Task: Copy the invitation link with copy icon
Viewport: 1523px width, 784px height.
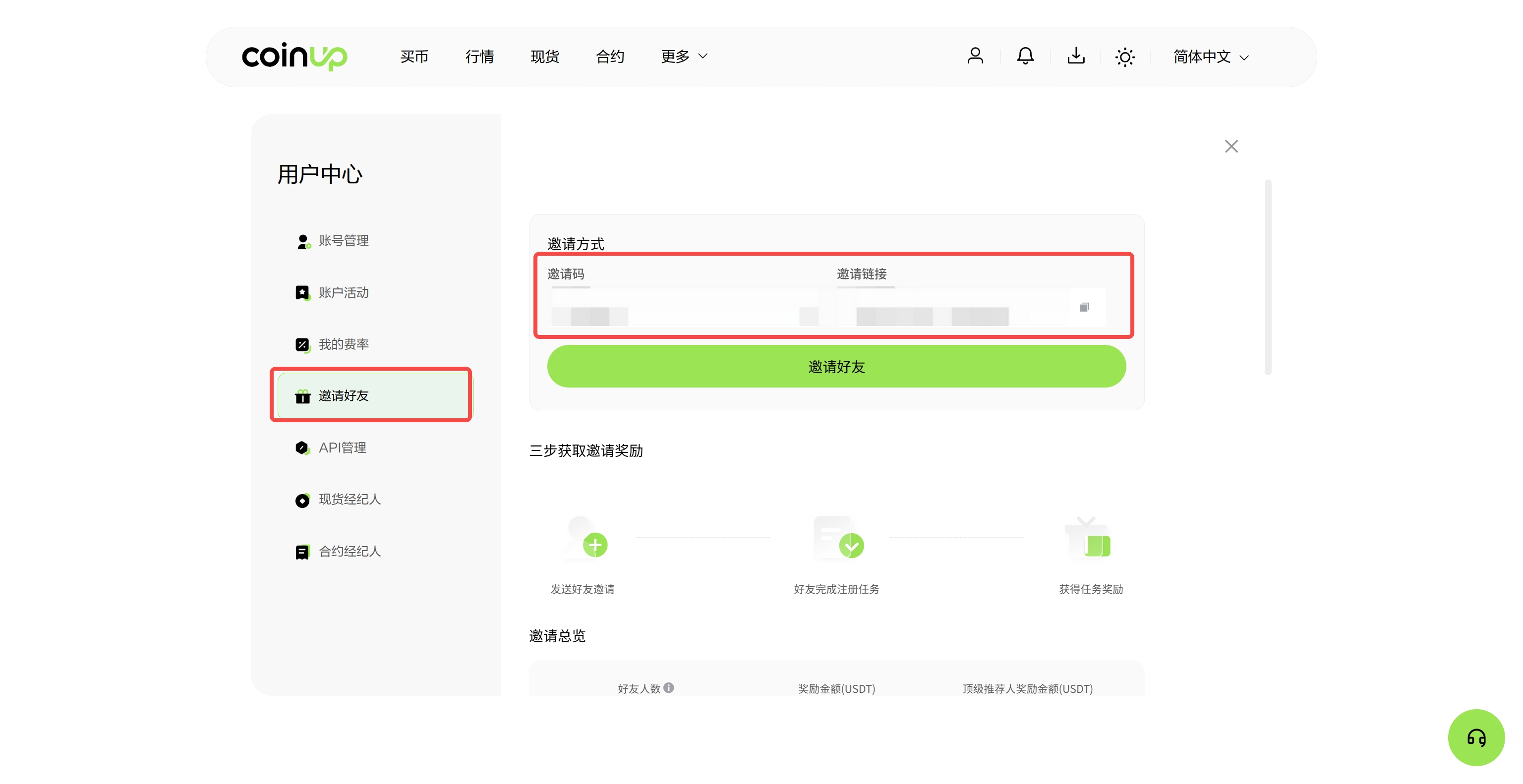Action: pos(1084,307)
